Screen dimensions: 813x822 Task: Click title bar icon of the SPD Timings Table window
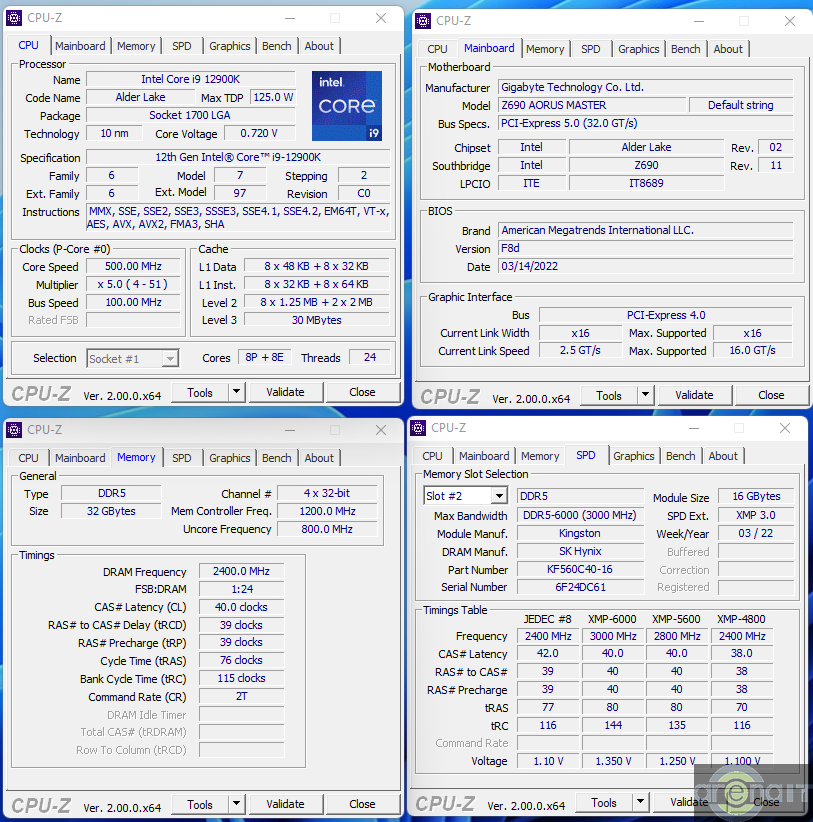click(419, 428)
